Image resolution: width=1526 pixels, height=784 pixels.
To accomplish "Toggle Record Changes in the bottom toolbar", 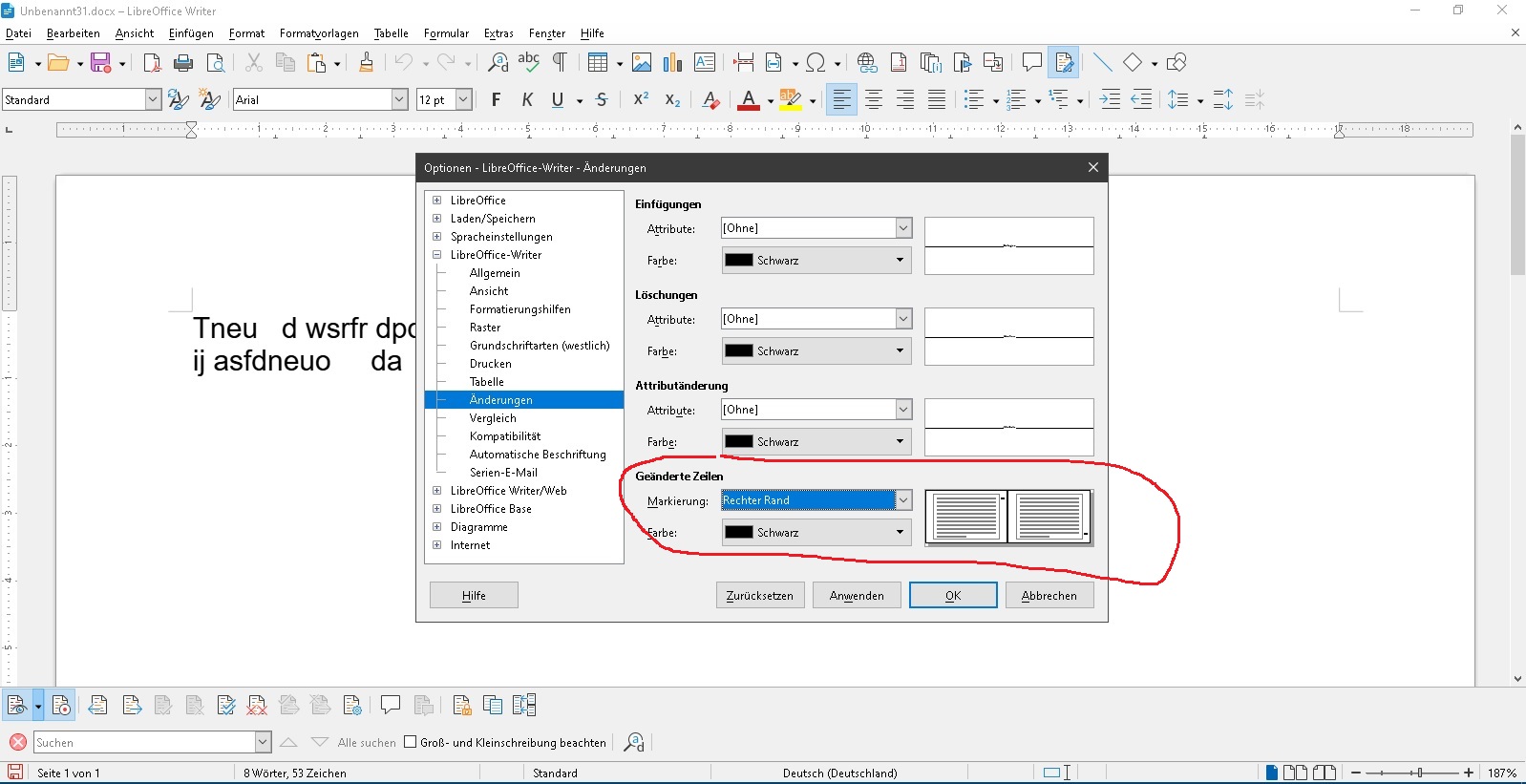I will pyautogui.click(x=61, y=706).
